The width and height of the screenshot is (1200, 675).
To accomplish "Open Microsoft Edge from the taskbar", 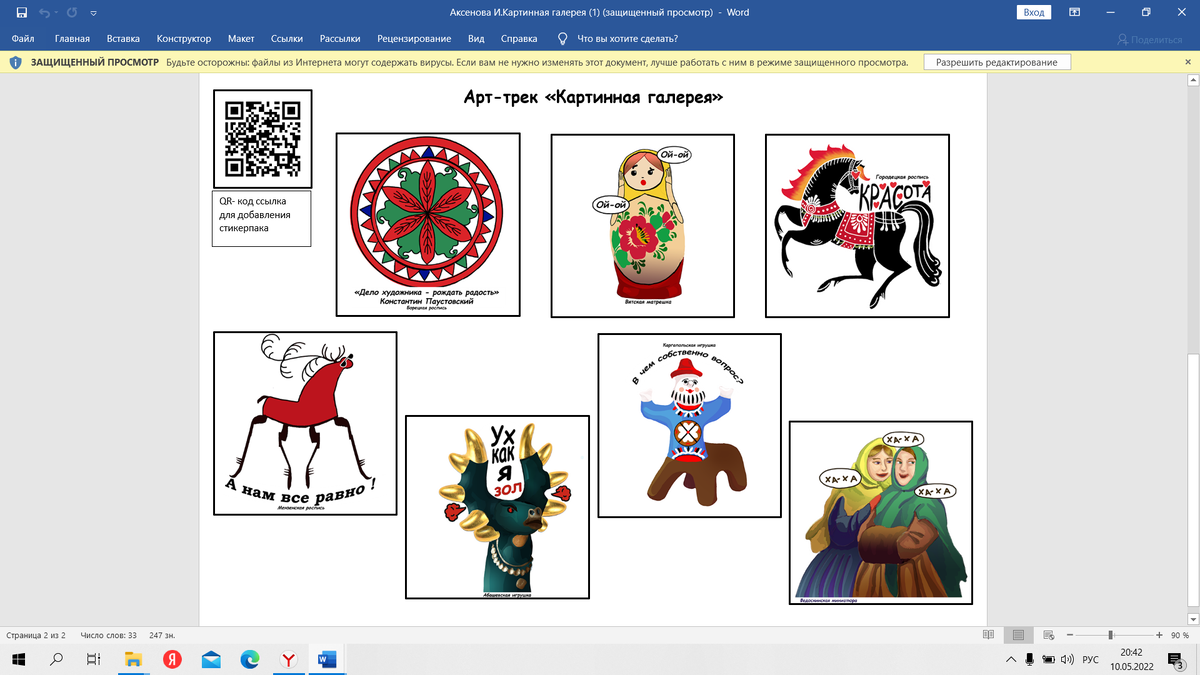I will [250, 659].
